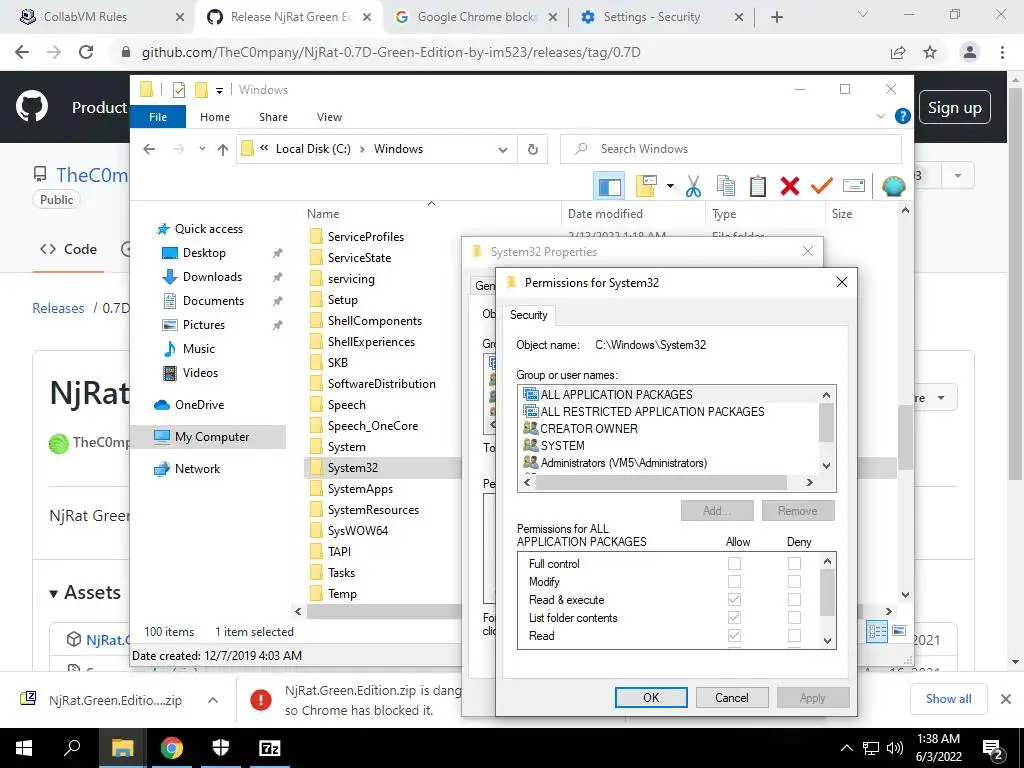1024x768 pixels.
Task: Click the GitHub logo in header
Action: coord(32,107)
